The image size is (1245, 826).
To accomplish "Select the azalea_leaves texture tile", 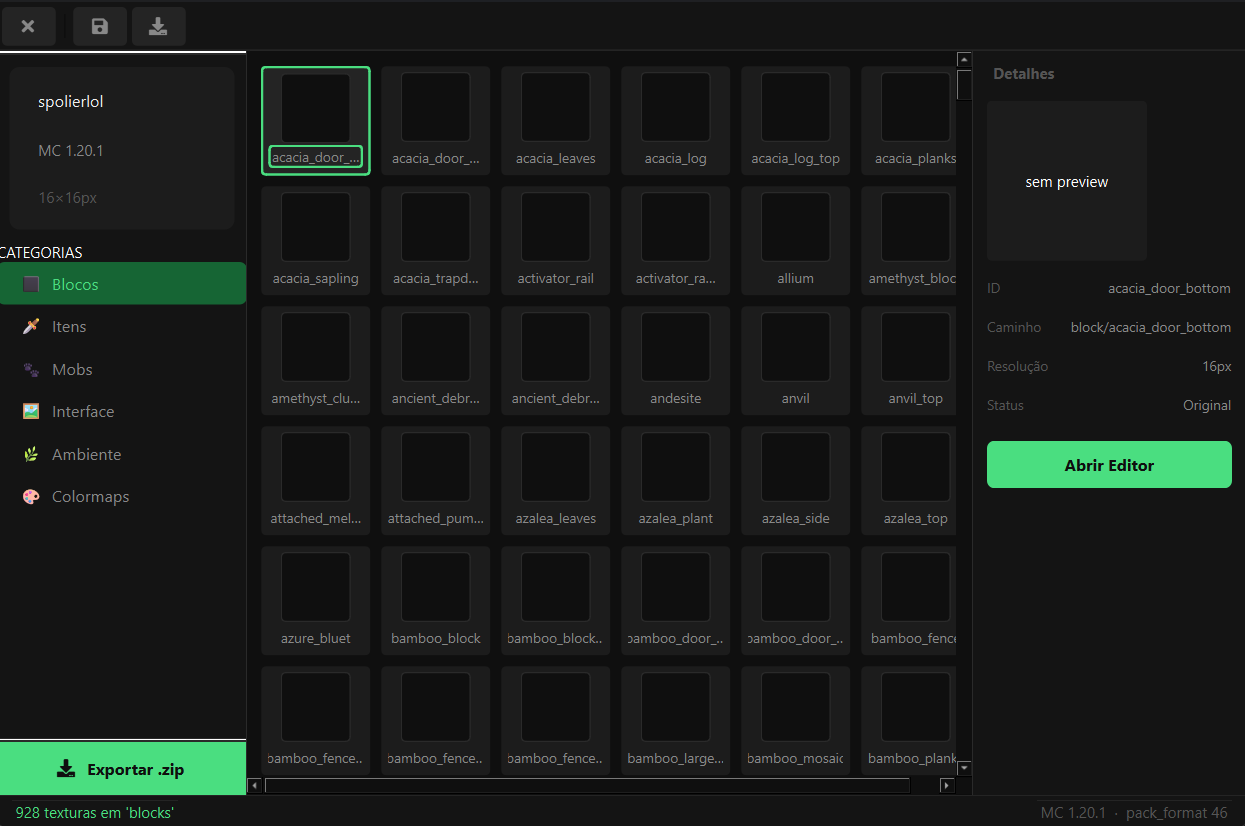I will 556,481.
